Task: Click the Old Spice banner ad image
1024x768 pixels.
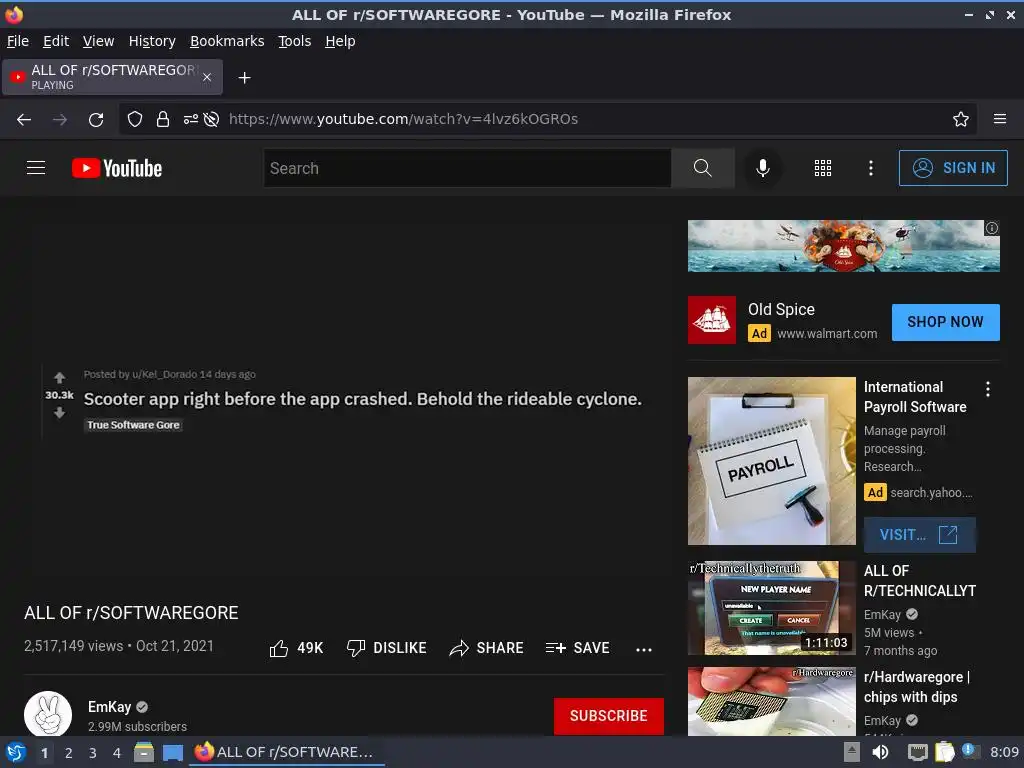Action: click(844, 246)
